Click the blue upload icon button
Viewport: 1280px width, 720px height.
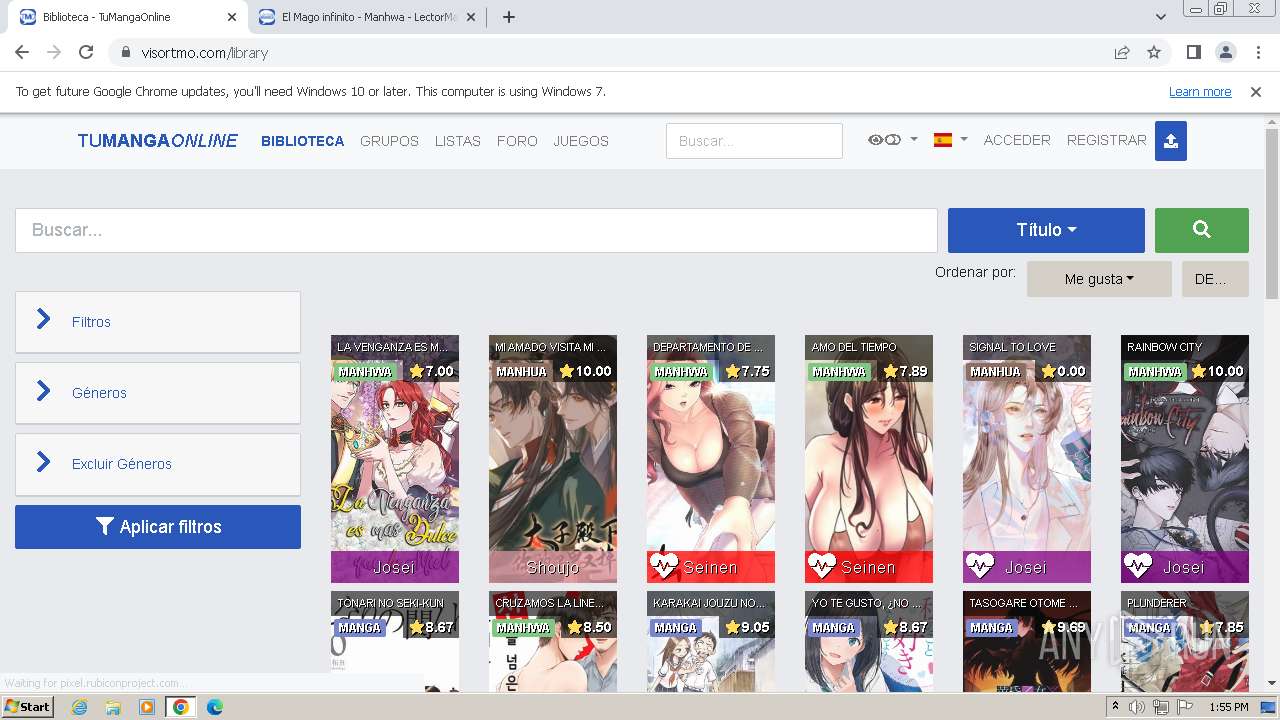pos(1170,141)
